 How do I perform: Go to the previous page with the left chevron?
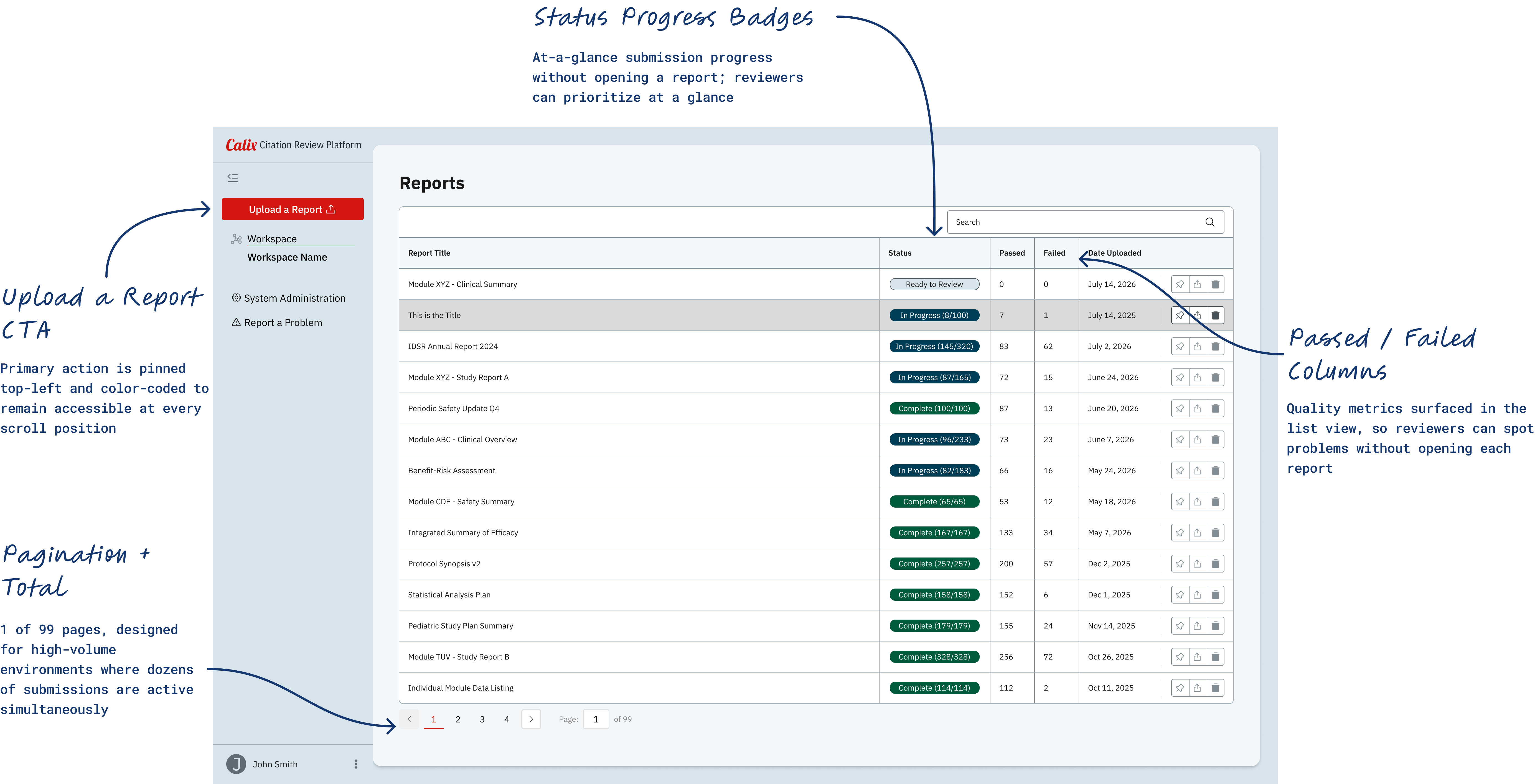tap(409, 719)
